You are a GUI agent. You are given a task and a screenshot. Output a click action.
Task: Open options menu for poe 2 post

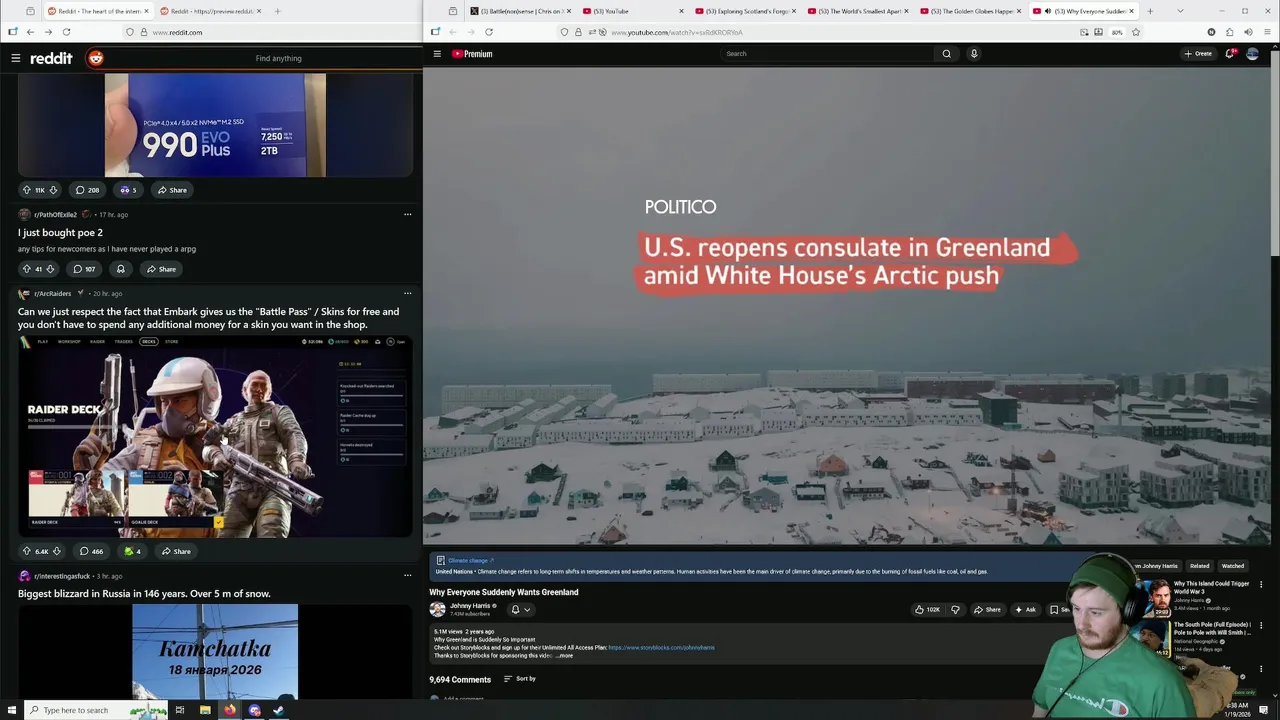(x=407, y=214)
